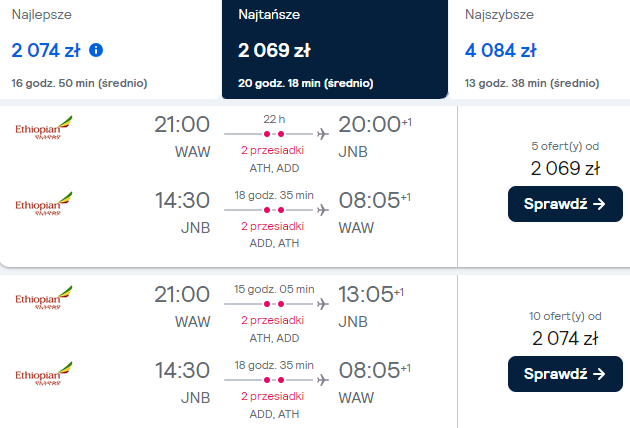Click Ethiopian logo on the 15 godz. 05 min flight
The image size is (630, 428).
coord(44,297)
